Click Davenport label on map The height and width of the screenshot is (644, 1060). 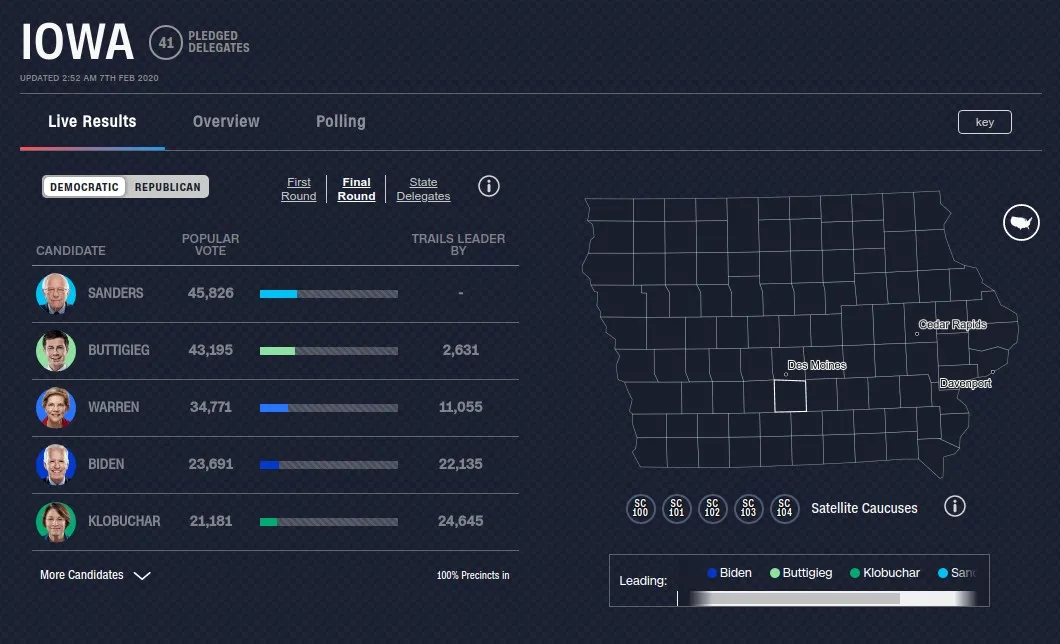[965, 383]
